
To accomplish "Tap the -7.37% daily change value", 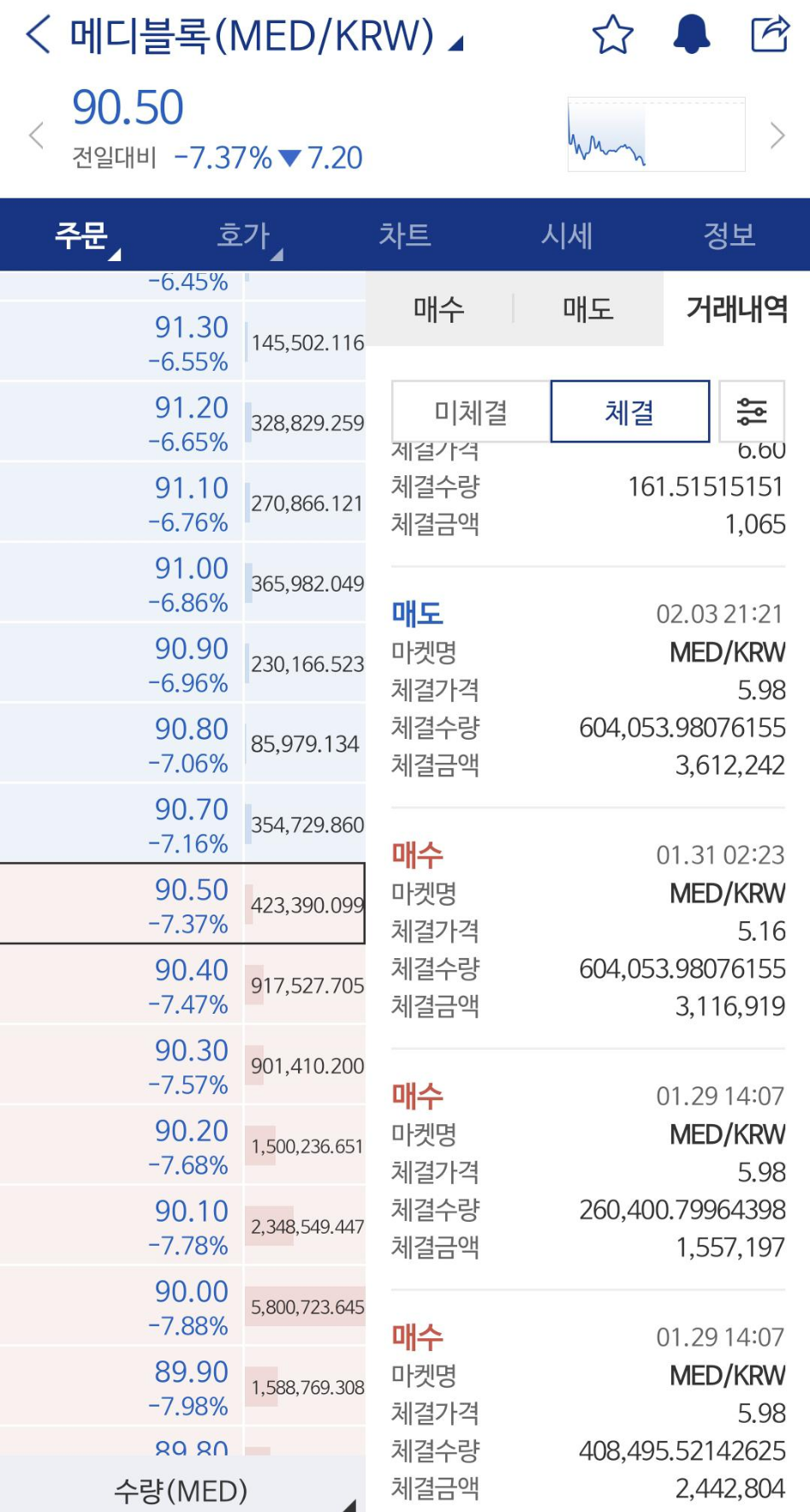I will [x=223, y=158].
